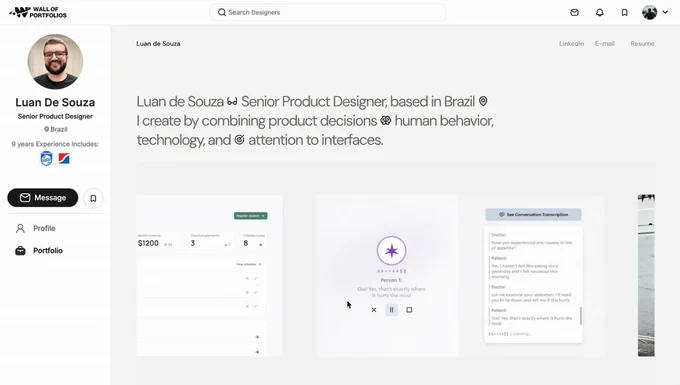The width and height of the screenshot is (680, 385).
Task: Open the Resume link
Action: click(x=642, y=44)
